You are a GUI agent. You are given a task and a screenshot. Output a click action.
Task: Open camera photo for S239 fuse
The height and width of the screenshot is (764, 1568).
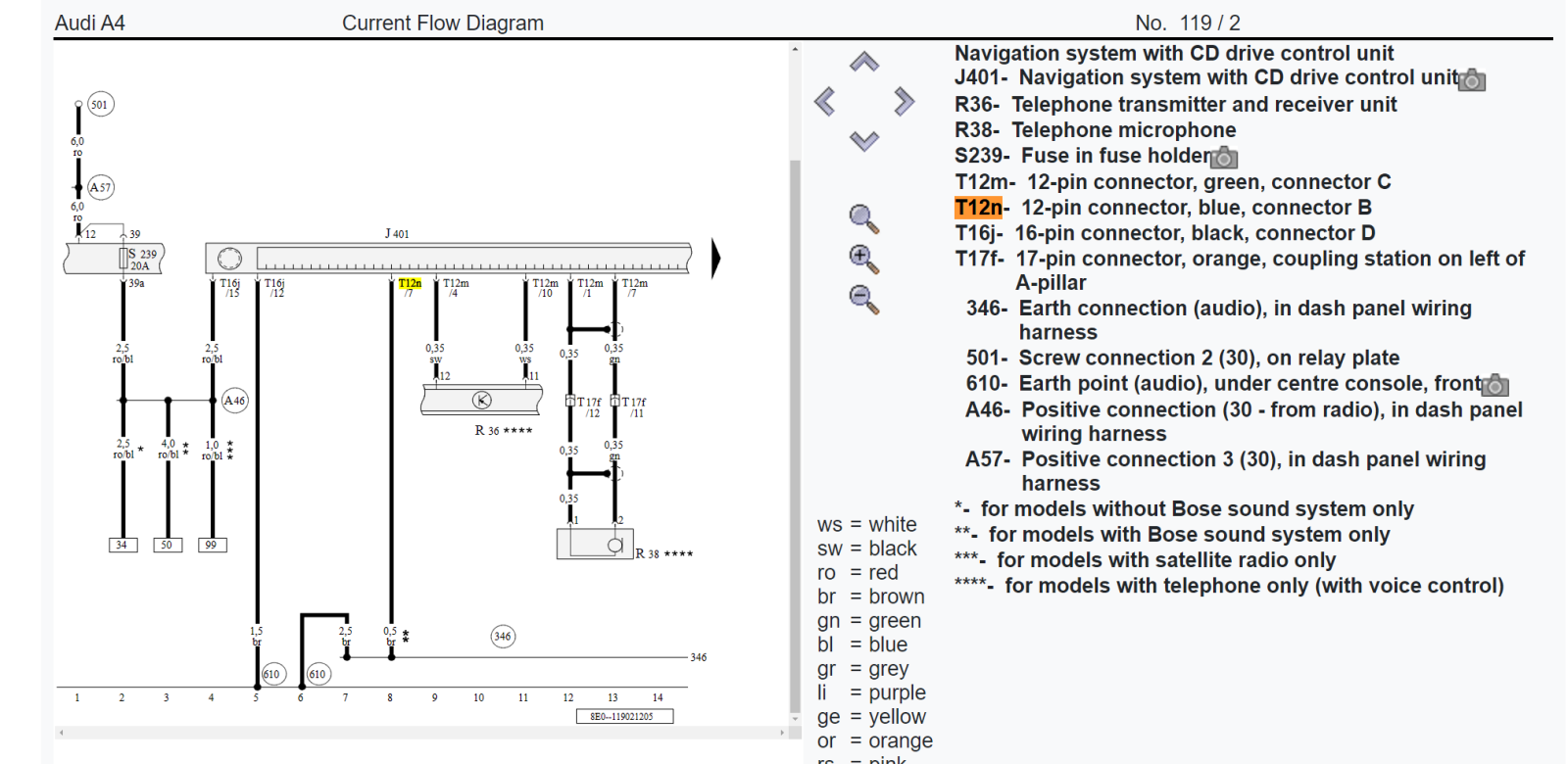[1224, 158]
